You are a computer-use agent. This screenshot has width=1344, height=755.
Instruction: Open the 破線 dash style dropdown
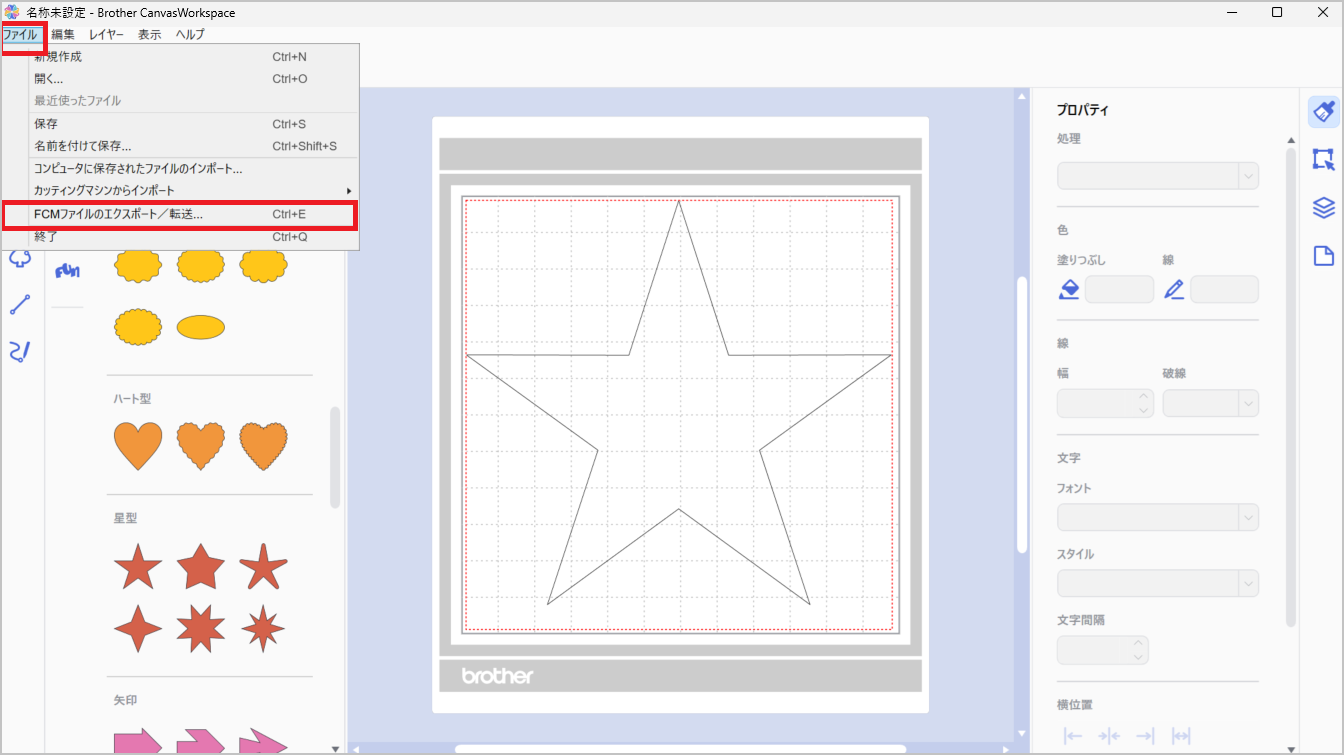1210,403
